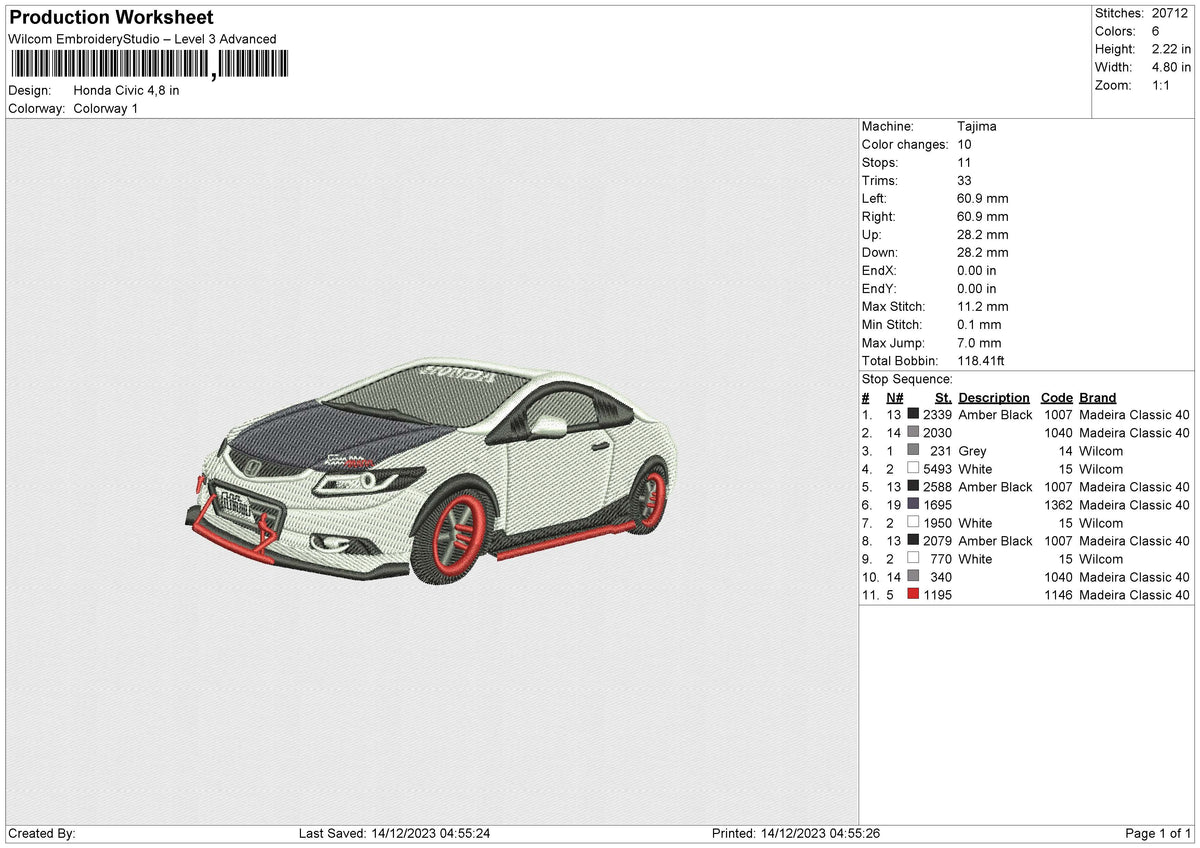Click the code '1146' in stop row 11
Viewport: 1200px width, 848px height.
coord(1058,594)
